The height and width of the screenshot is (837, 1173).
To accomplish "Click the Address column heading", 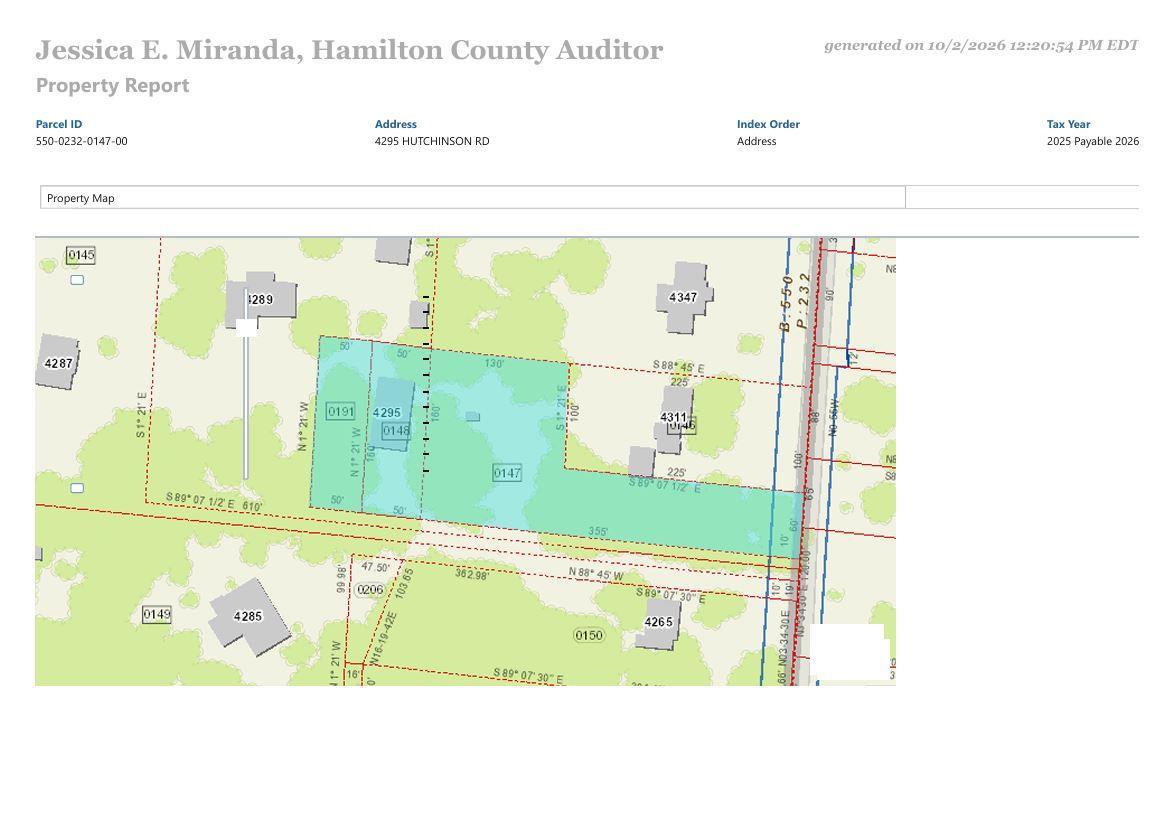I will [x=396, y=124].
